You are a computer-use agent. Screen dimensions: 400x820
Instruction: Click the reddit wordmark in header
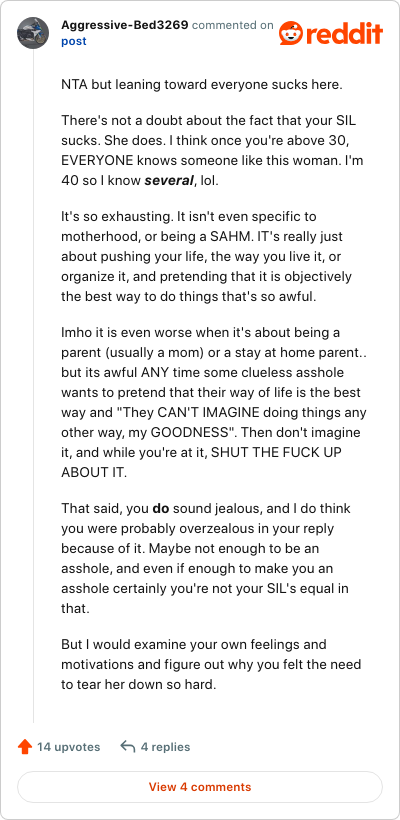click(x=344, y=34)
